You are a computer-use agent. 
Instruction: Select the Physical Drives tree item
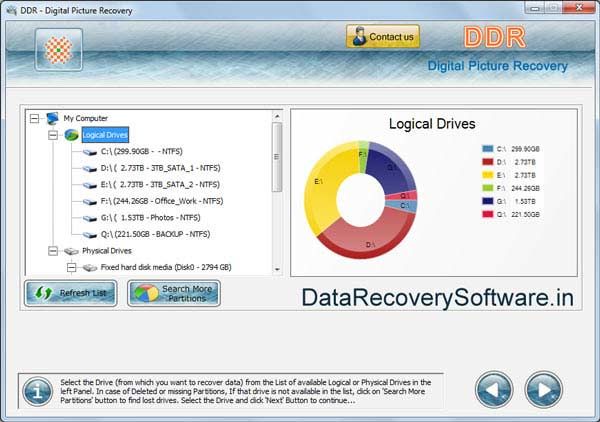pos(107,251)
